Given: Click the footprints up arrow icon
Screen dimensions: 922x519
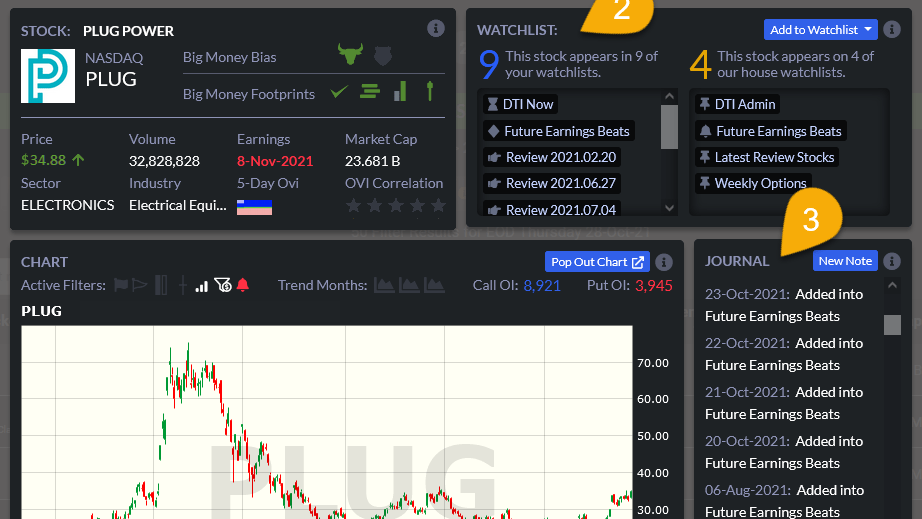Looking at the screenshot, I should click(x=430, y=91).
